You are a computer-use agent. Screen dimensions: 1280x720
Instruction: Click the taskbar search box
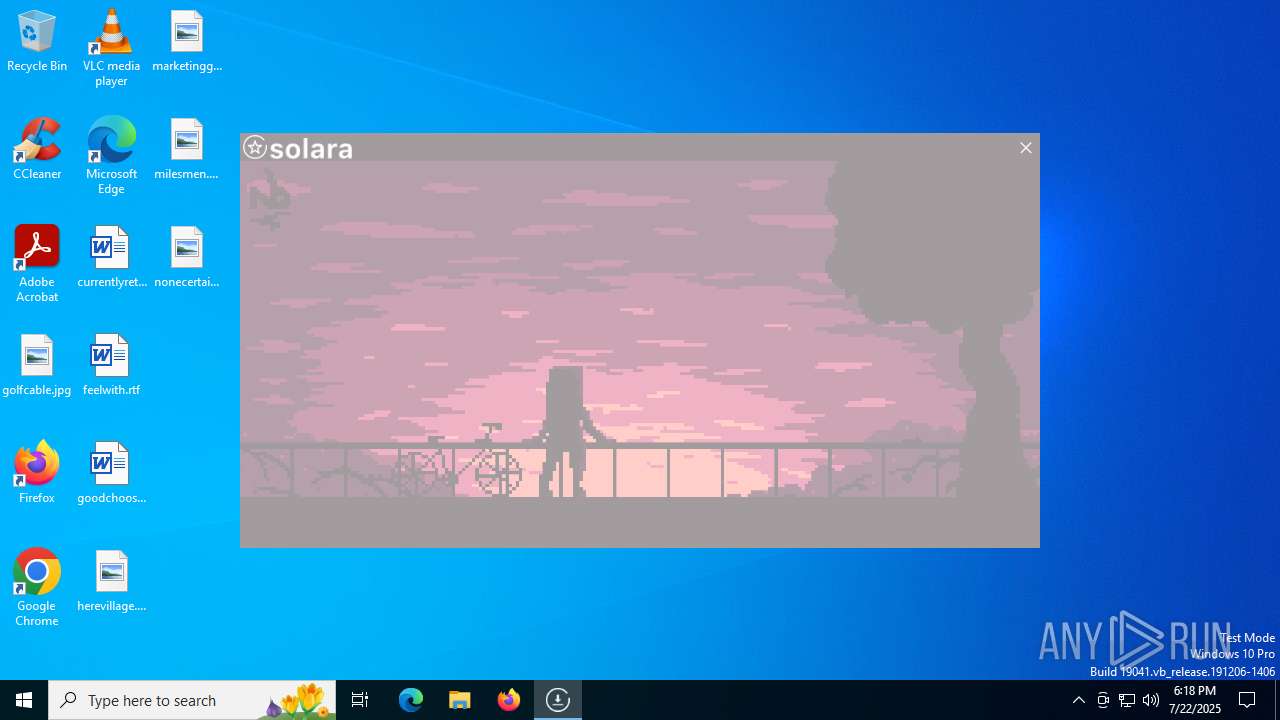point(192,700)
